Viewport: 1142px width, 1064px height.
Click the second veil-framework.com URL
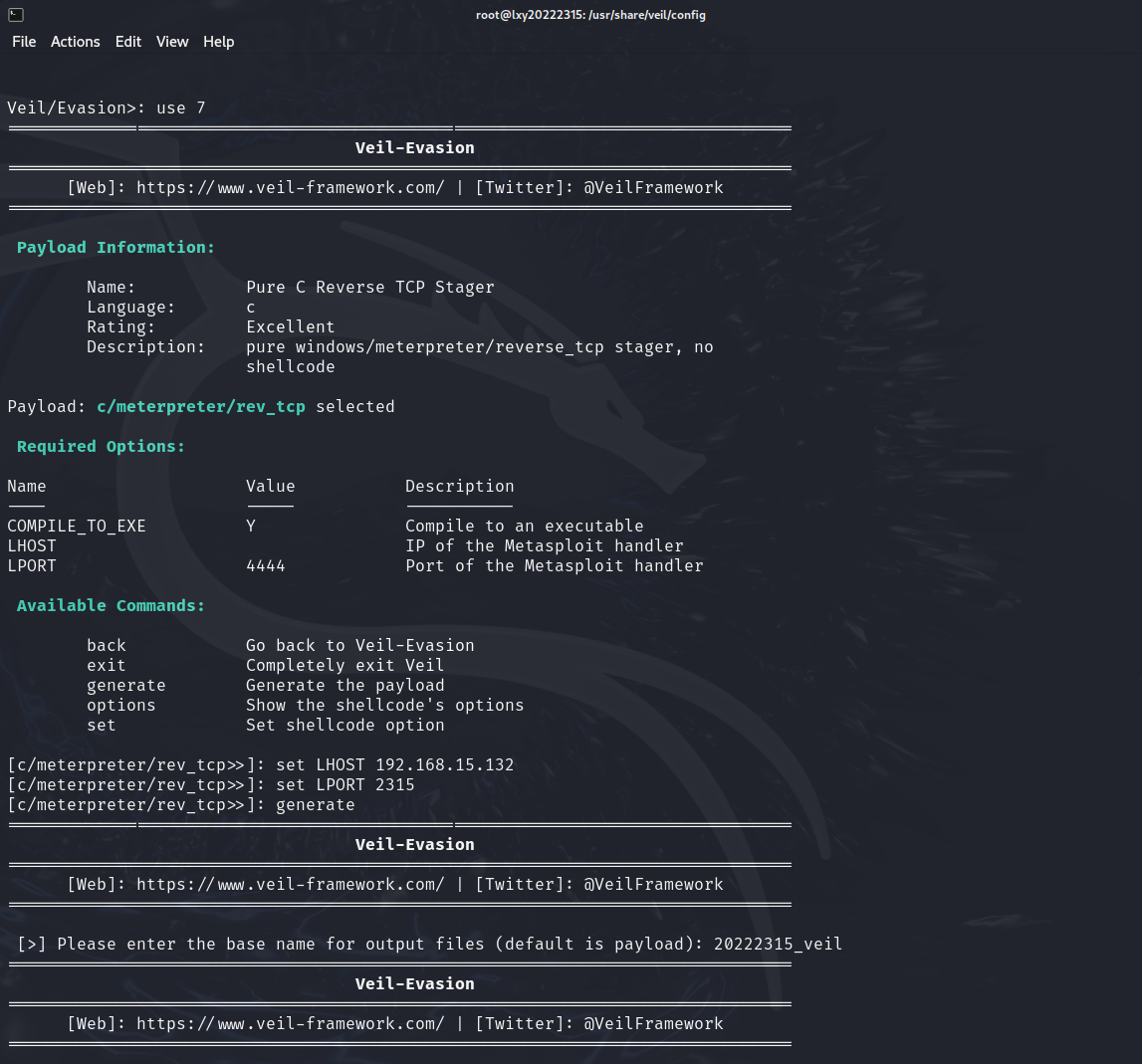coord(291,884)
